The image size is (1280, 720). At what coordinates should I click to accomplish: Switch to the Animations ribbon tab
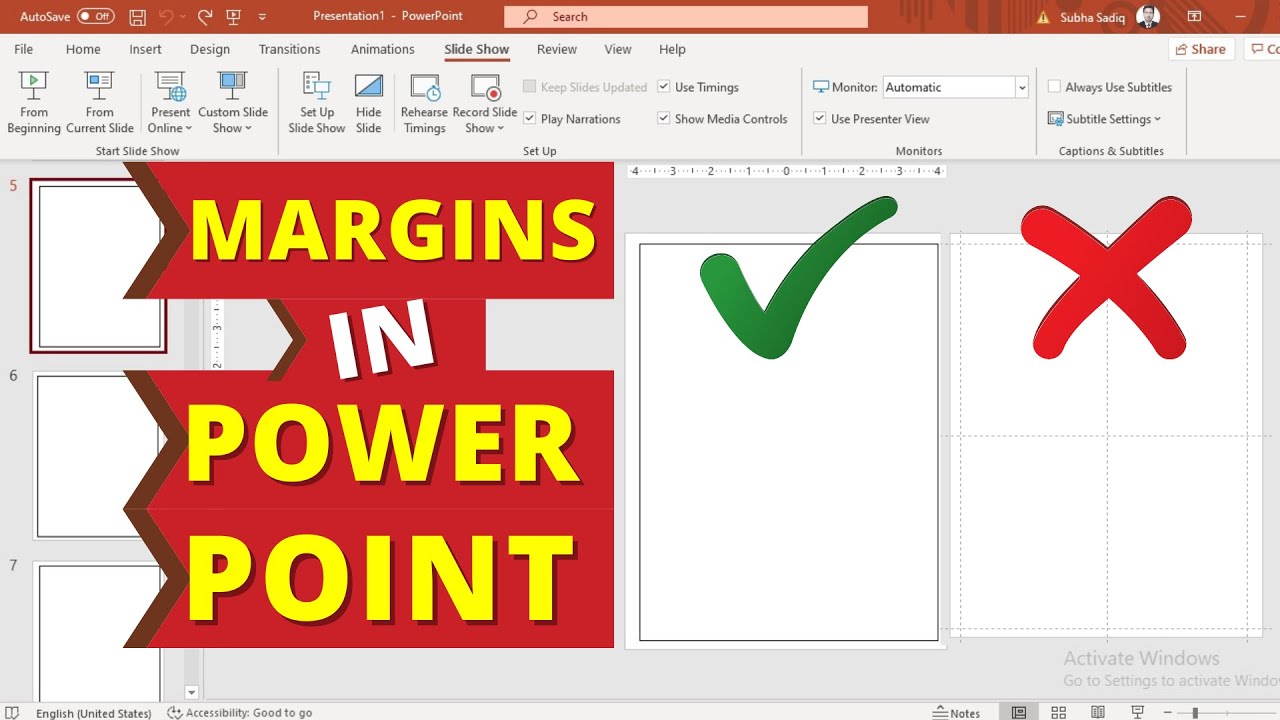click(383, 49)
